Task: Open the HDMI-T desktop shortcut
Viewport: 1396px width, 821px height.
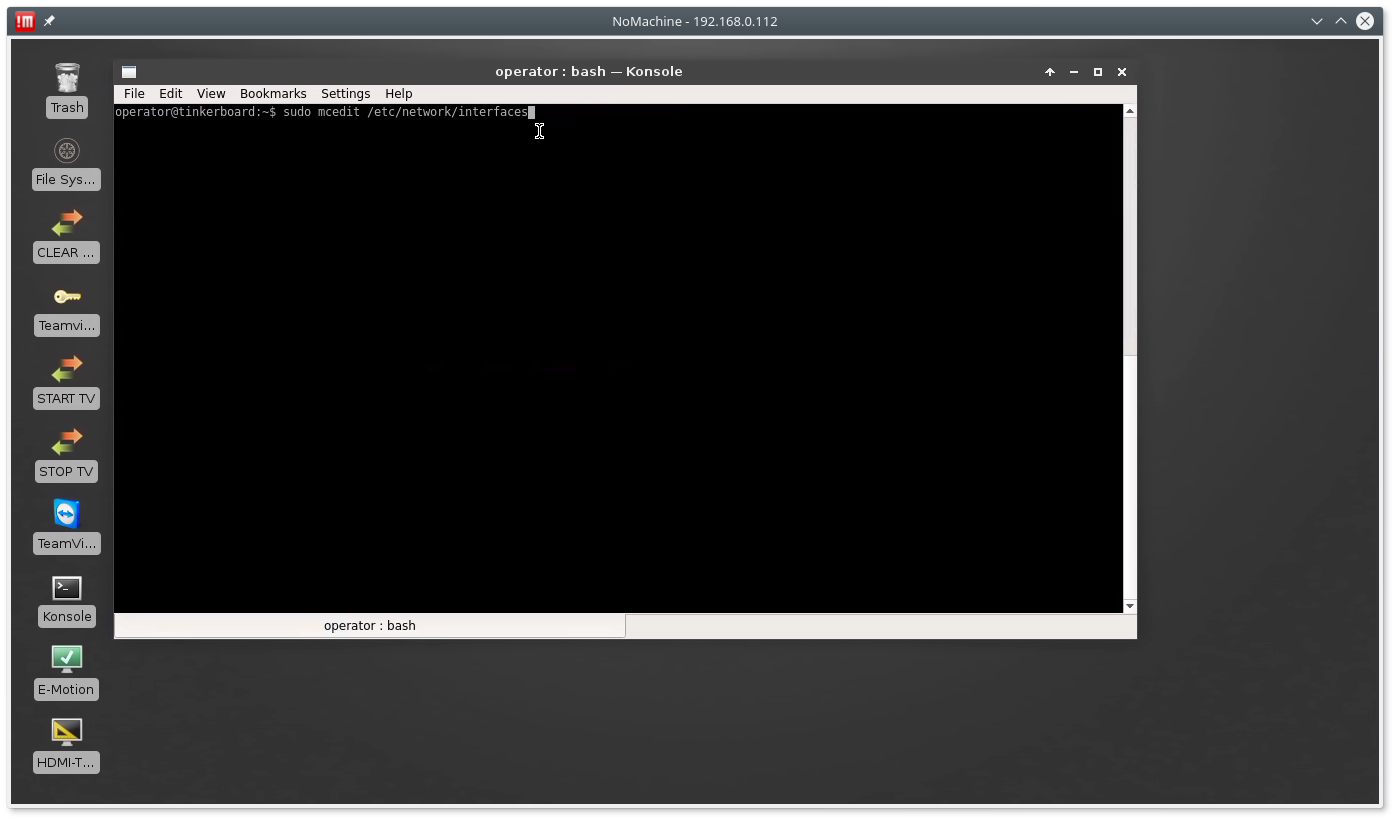Action: click(67, 733)
